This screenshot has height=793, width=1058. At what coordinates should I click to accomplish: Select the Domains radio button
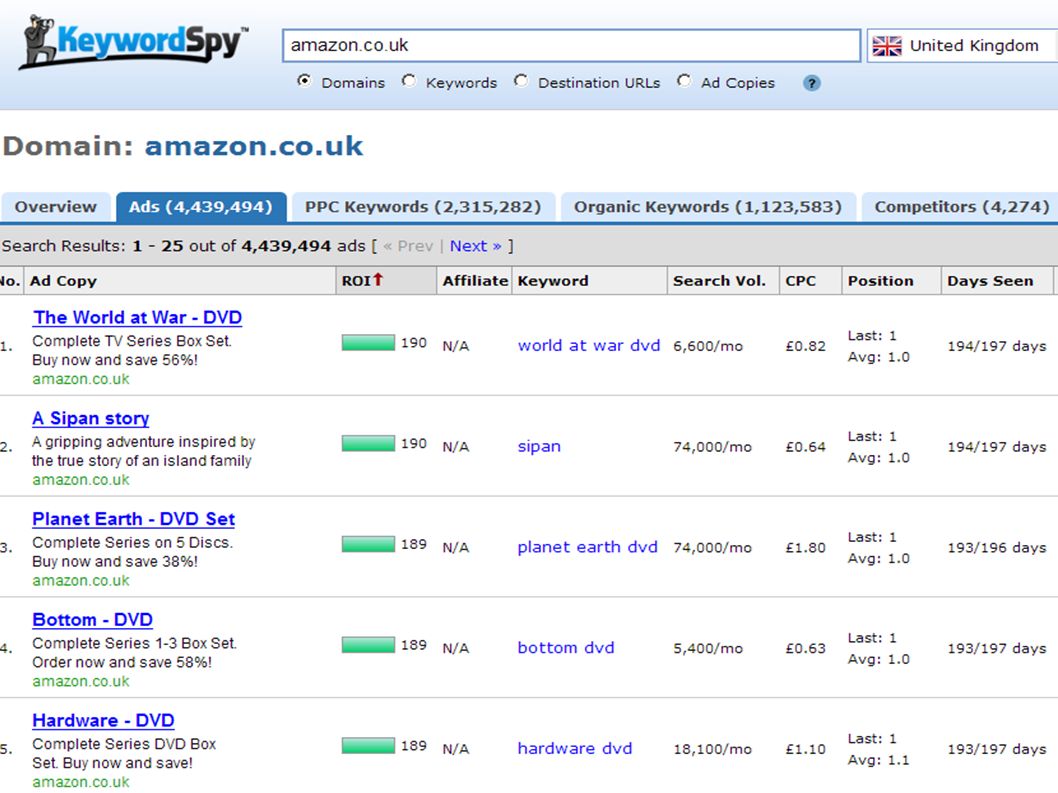pos(304,81)
